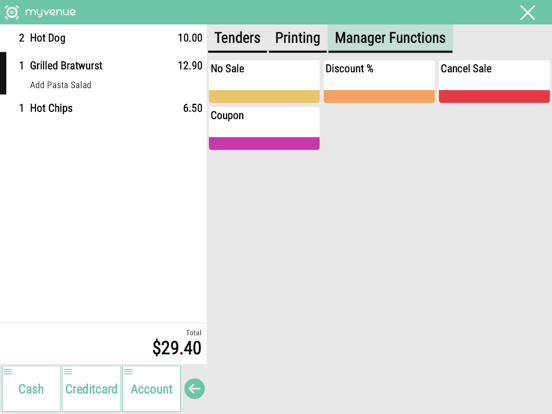This screenshot has height=414, width=552.
Task: Click the 6.50 Hot Chips price
Action: (x=193, y=108)
